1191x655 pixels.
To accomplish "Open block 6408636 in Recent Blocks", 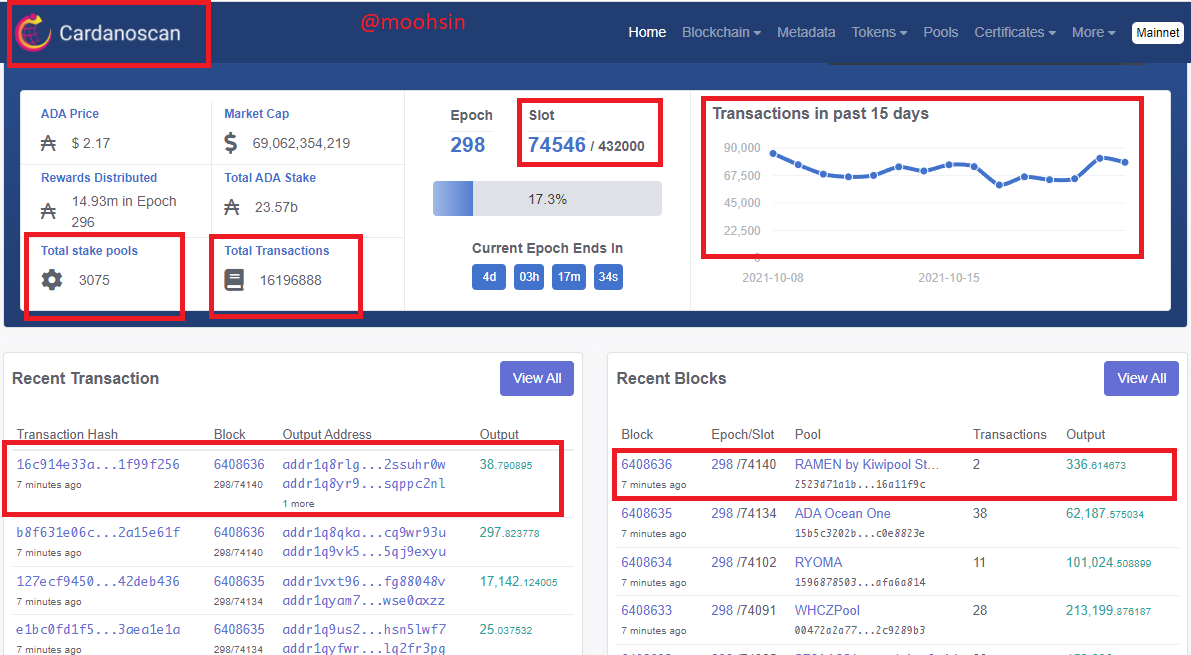I will [646, 464].
